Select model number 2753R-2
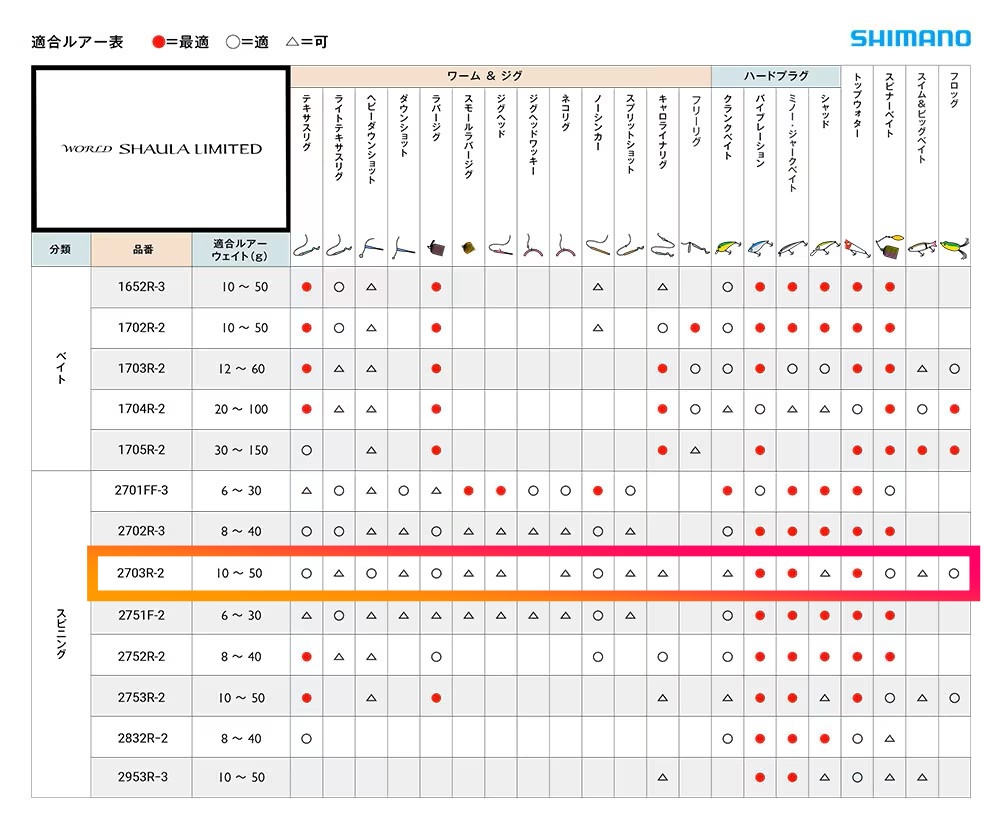The height and width of the screenshot is (828, 1000). 141,697
